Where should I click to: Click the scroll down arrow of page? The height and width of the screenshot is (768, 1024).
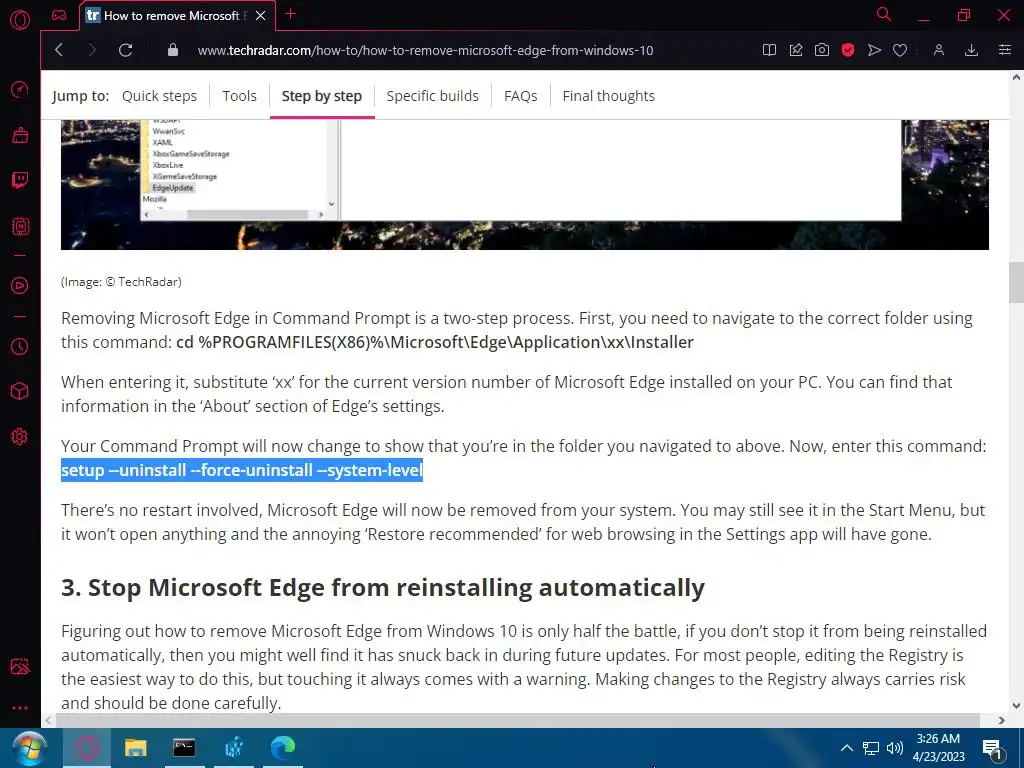[1016, 705]
